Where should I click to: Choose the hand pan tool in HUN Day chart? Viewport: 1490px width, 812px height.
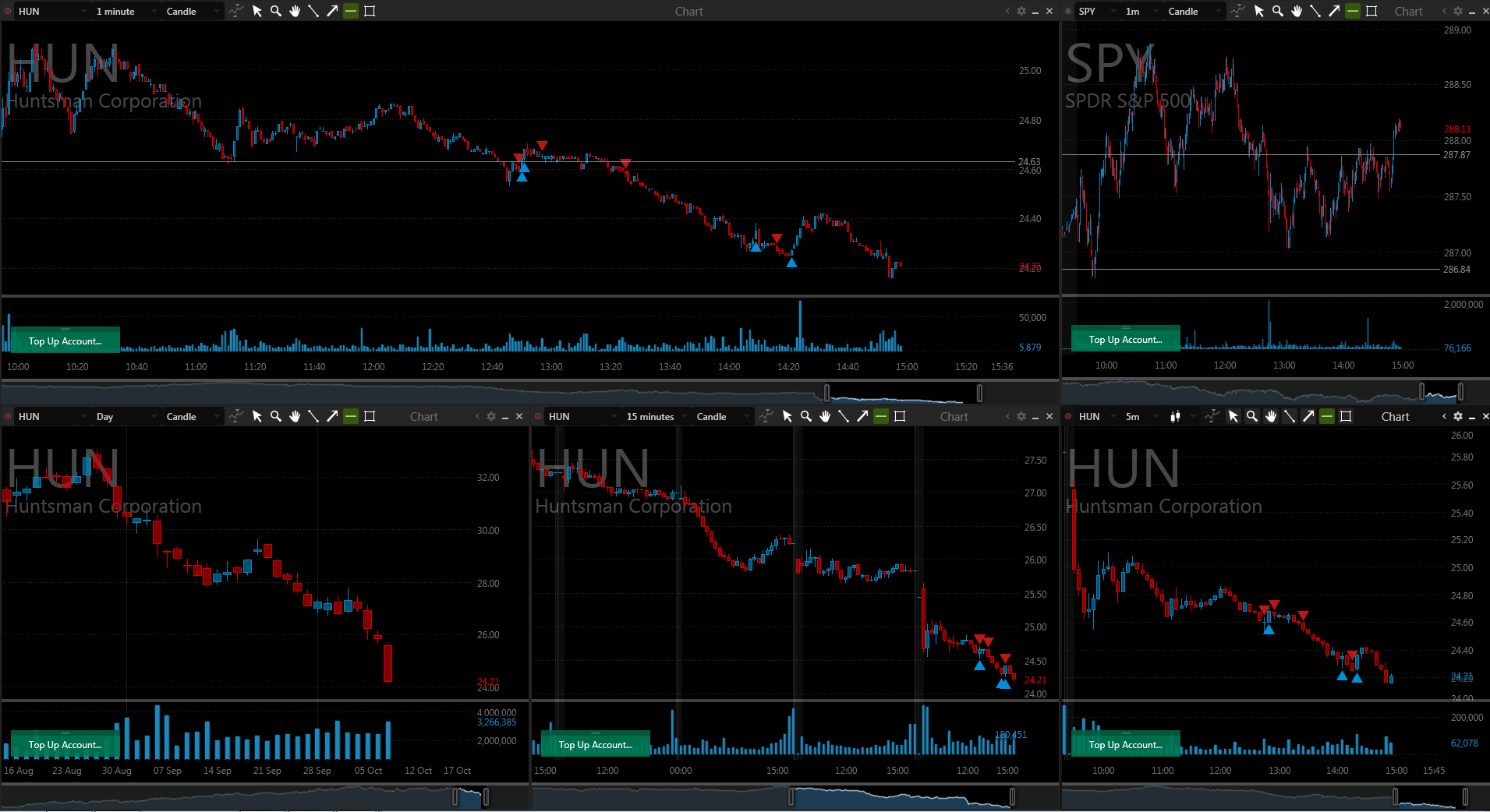click(x=295, y=416)
